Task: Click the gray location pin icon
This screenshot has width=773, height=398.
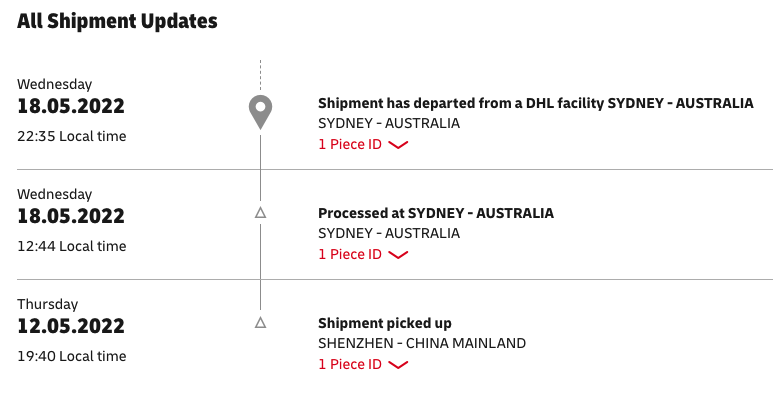Action: (260, 112)
